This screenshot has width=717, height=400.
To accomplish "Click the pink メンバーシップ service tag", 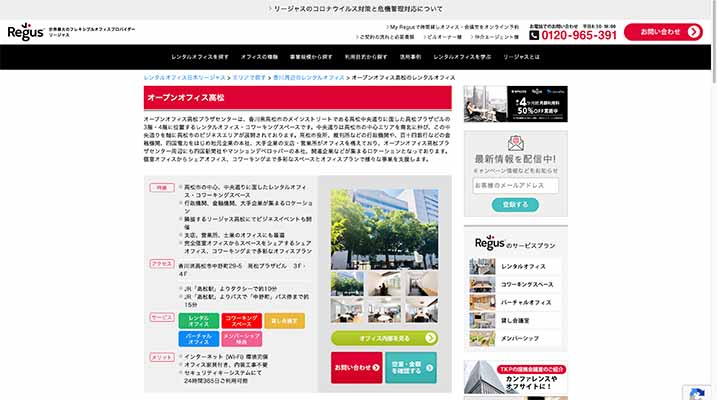I will click(241, 339).
